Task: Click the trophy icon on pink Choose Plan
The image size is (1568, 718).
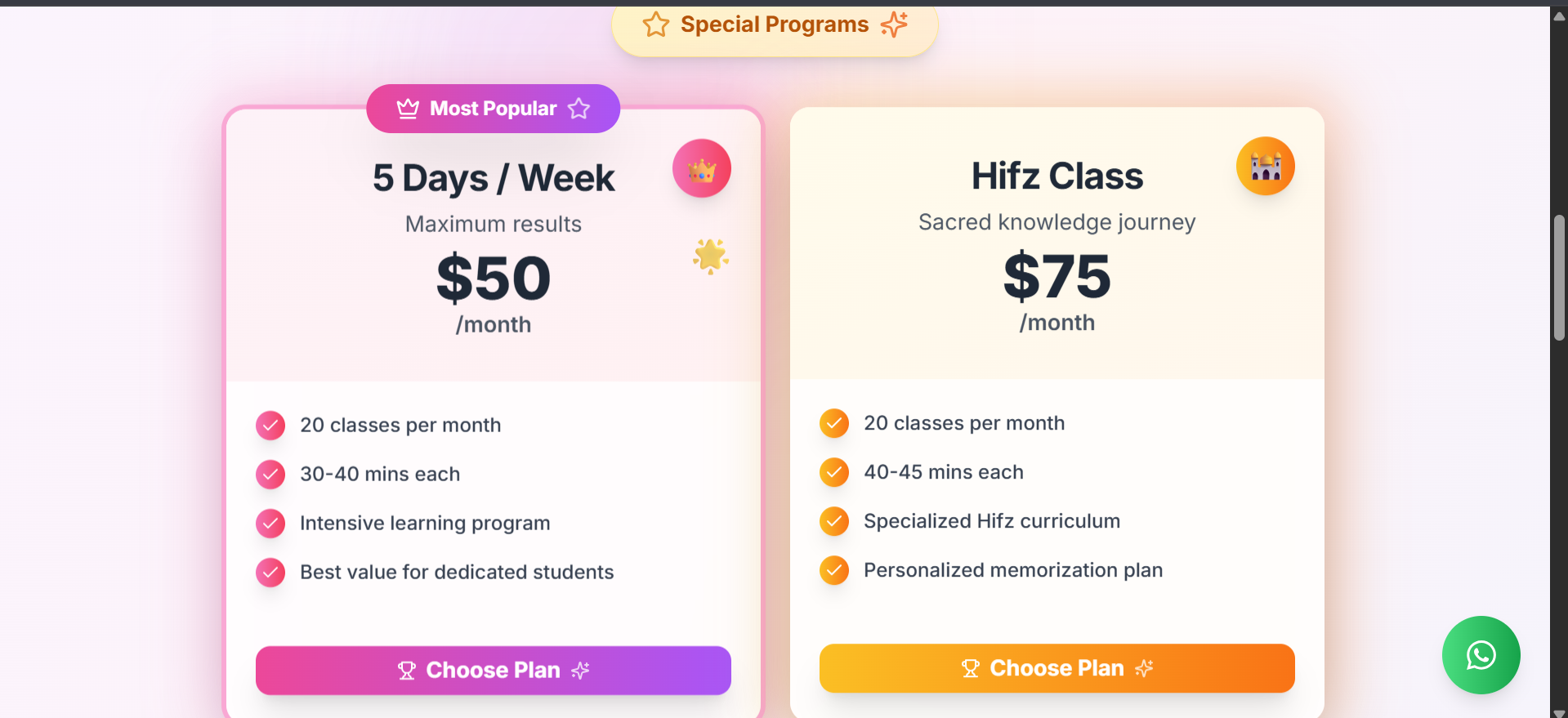Action: coord(406,671)
